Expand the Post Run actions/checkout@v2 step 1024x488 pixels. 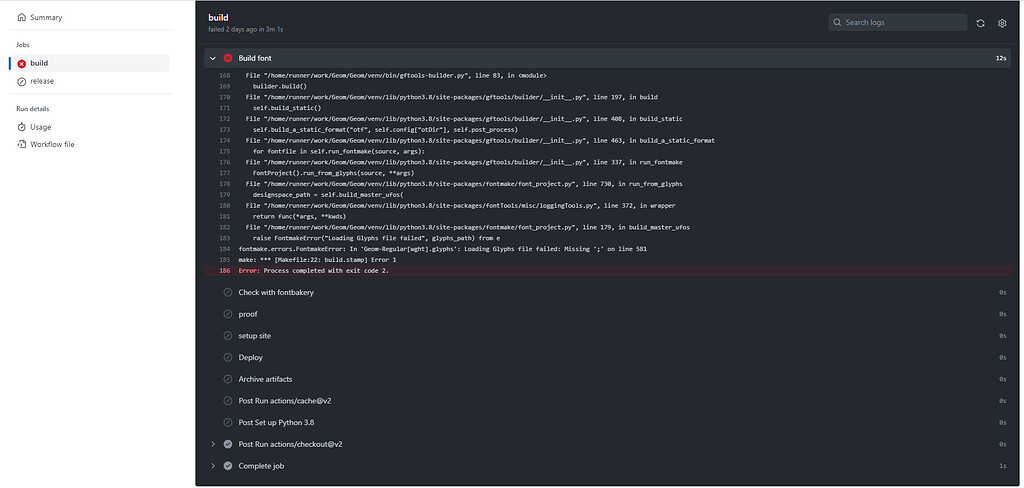pos(212,444)
